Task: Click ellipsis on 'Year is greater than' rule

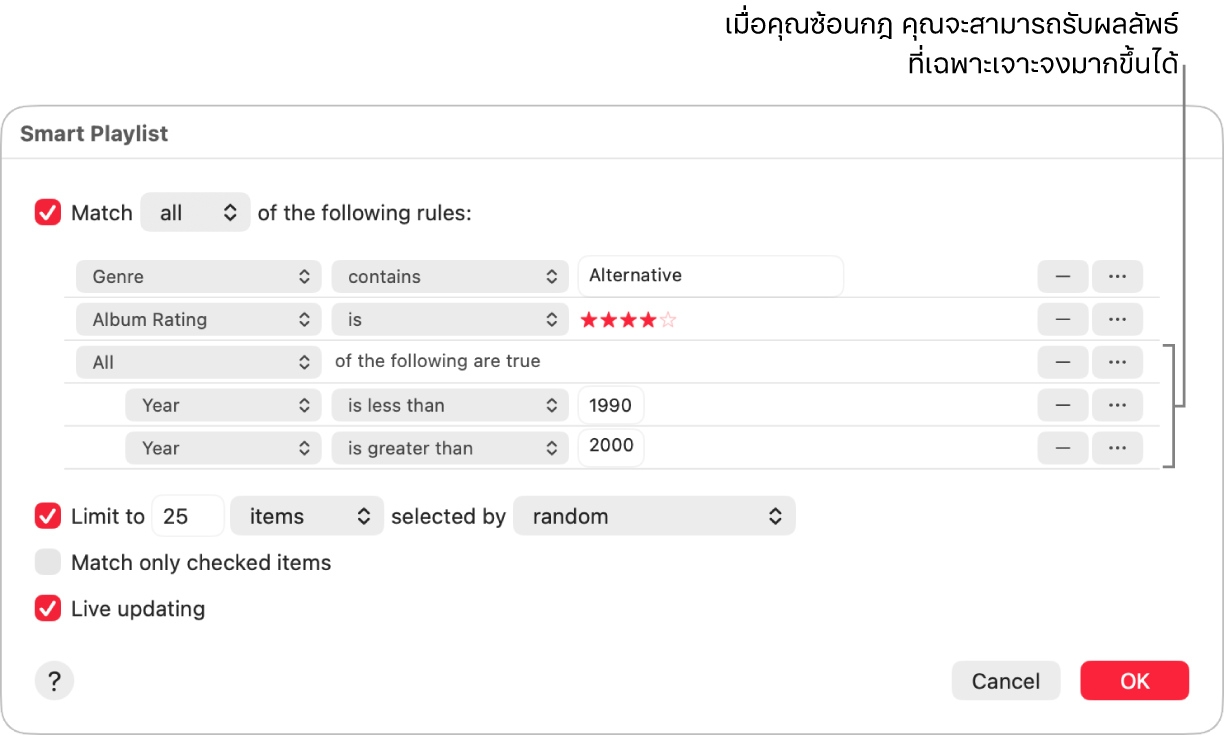Action: (1117, 448)
